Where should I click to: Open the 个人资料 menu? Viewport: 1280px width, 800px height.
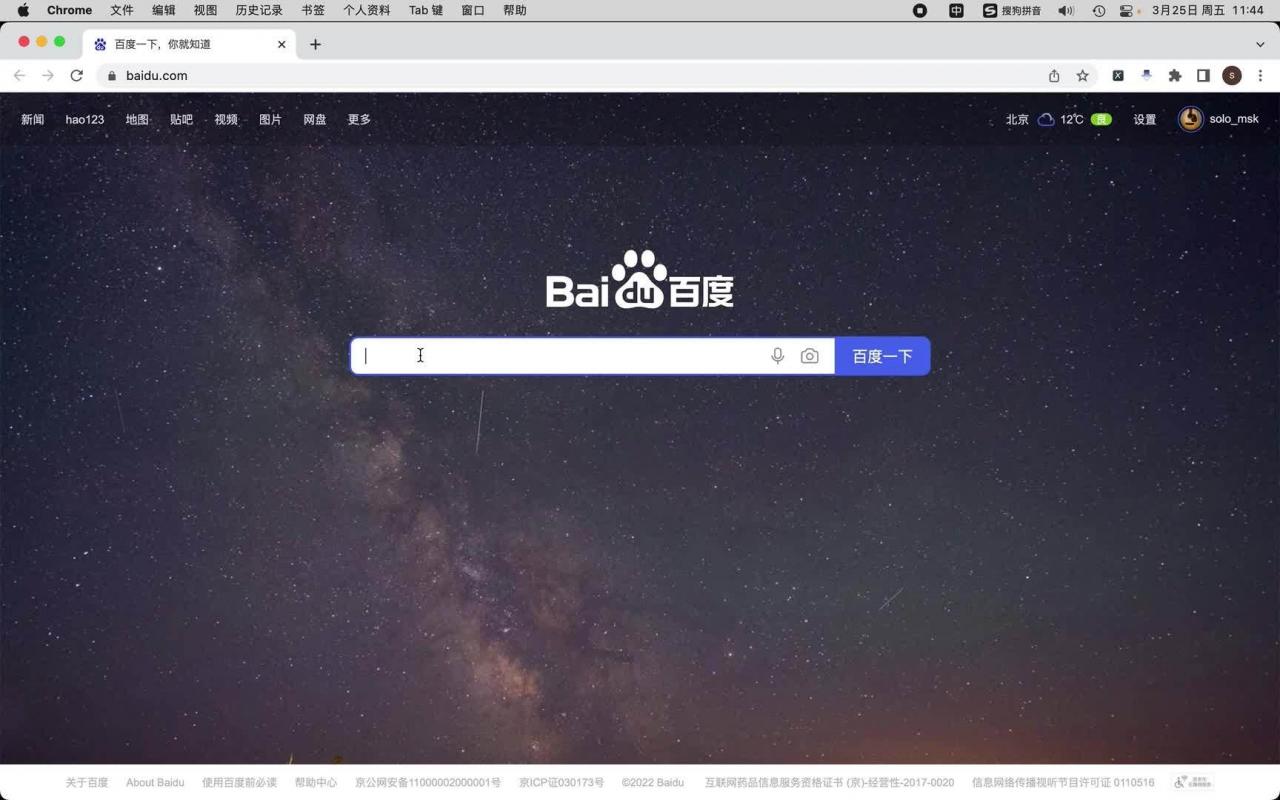click(x=367, y=10)
